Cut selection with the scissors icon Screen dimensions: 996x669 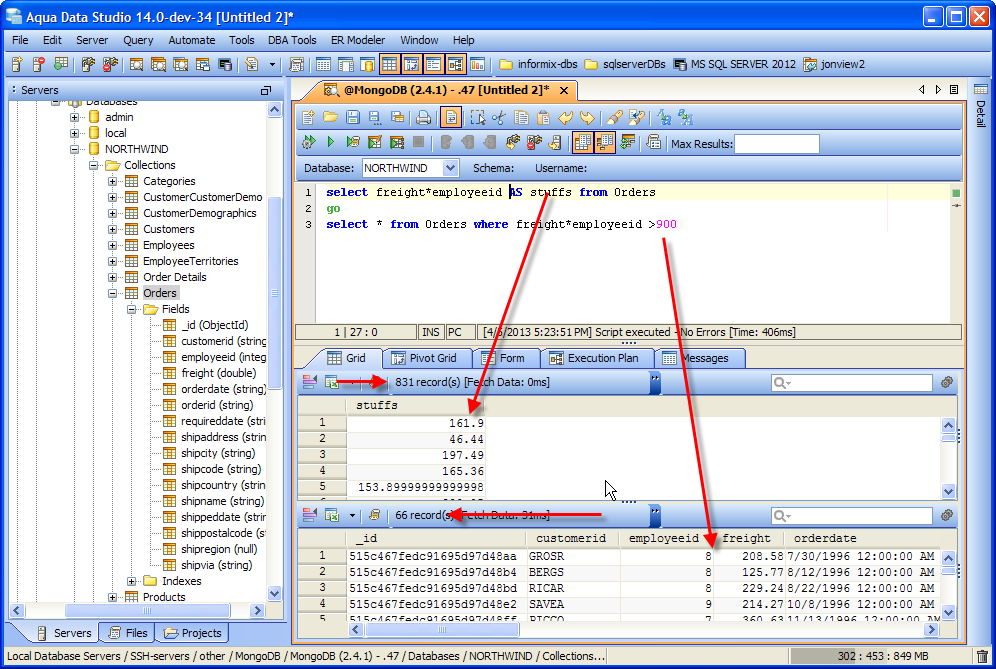pos(499,118)
